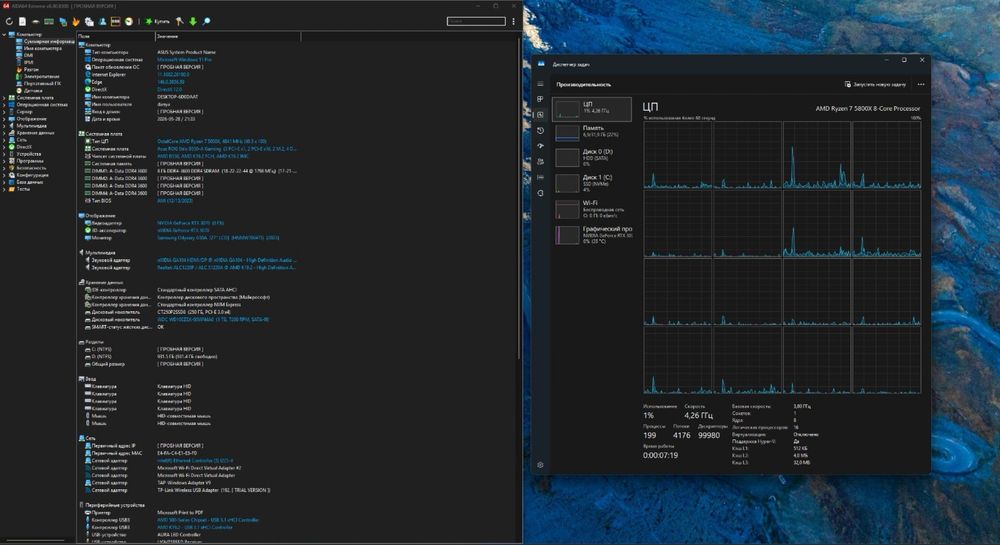Expand the Системная плата tree node
This screenshot has width=1000, height=545.
click(4, 98)
